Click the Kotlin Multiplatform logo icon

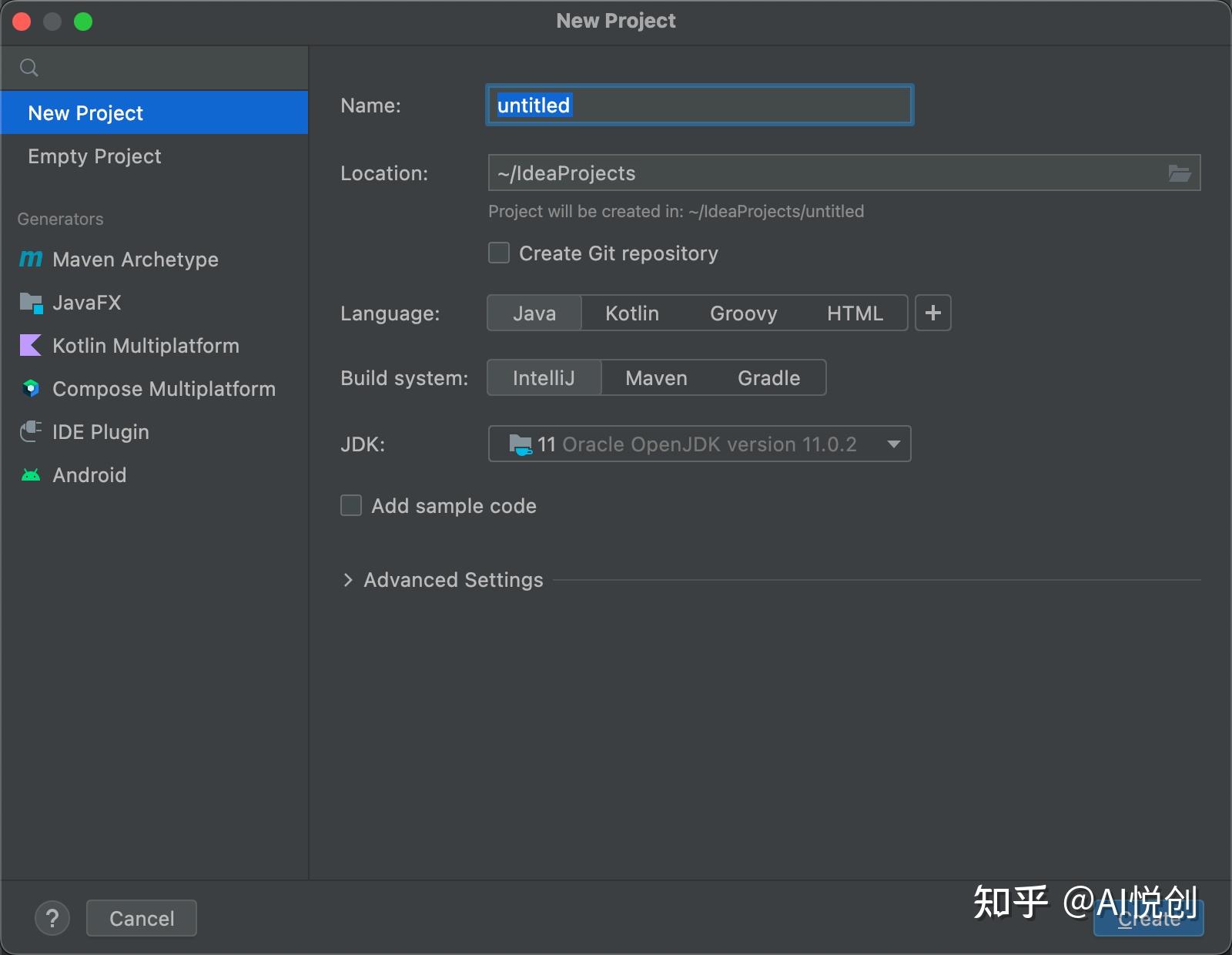[31, 346]
